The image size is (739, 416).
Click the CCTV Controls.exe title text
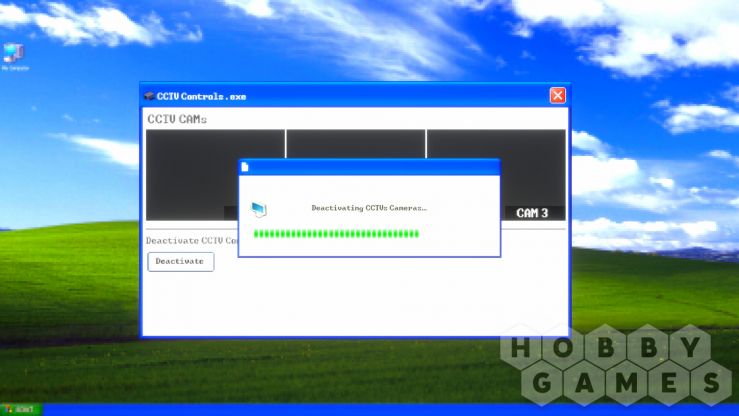click(201, 97)
